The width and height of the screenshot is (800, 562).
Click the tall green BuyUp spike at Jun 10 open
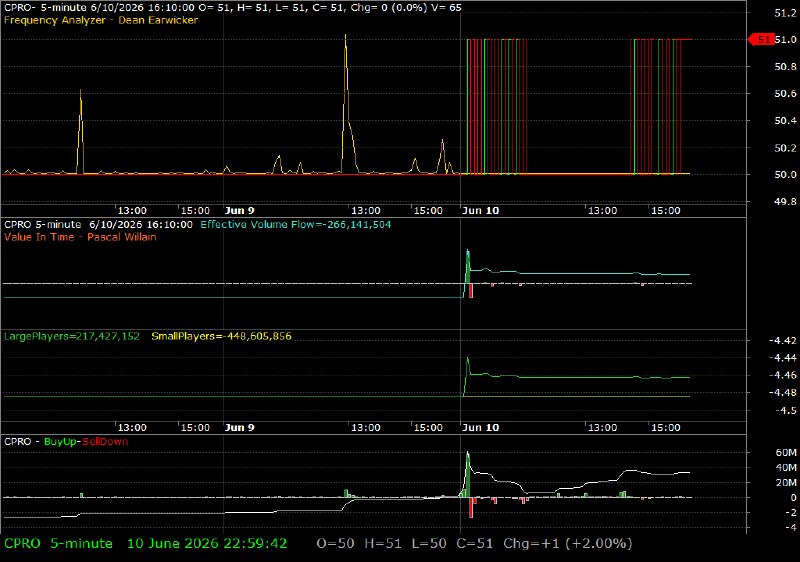467,474
